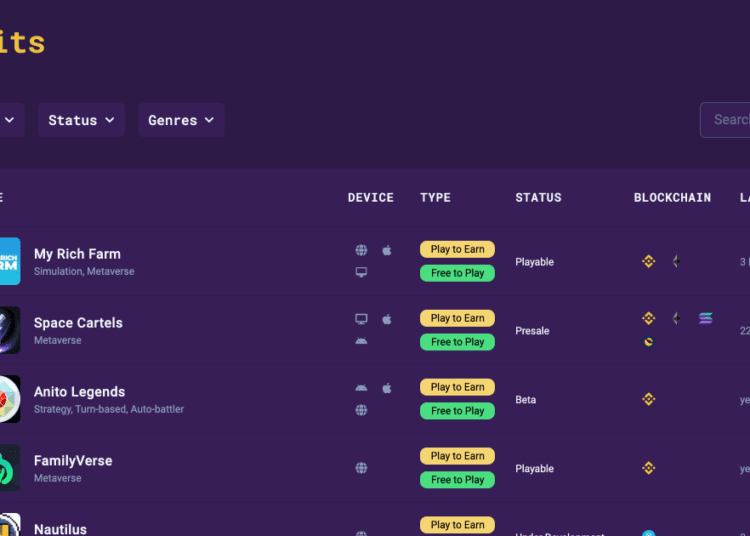Open the Nautilus game link

(60, 529)
